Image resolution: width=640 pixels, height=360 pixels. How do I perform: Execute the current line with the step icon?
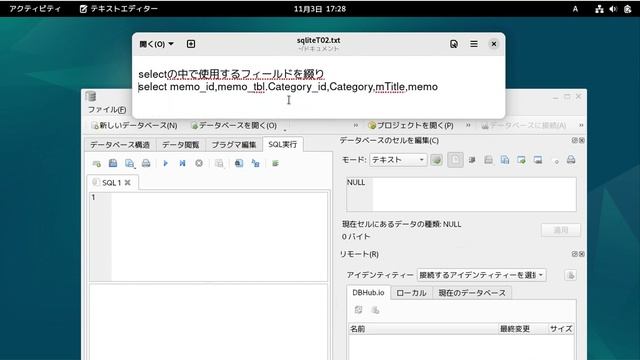click(x=182, y=164)
